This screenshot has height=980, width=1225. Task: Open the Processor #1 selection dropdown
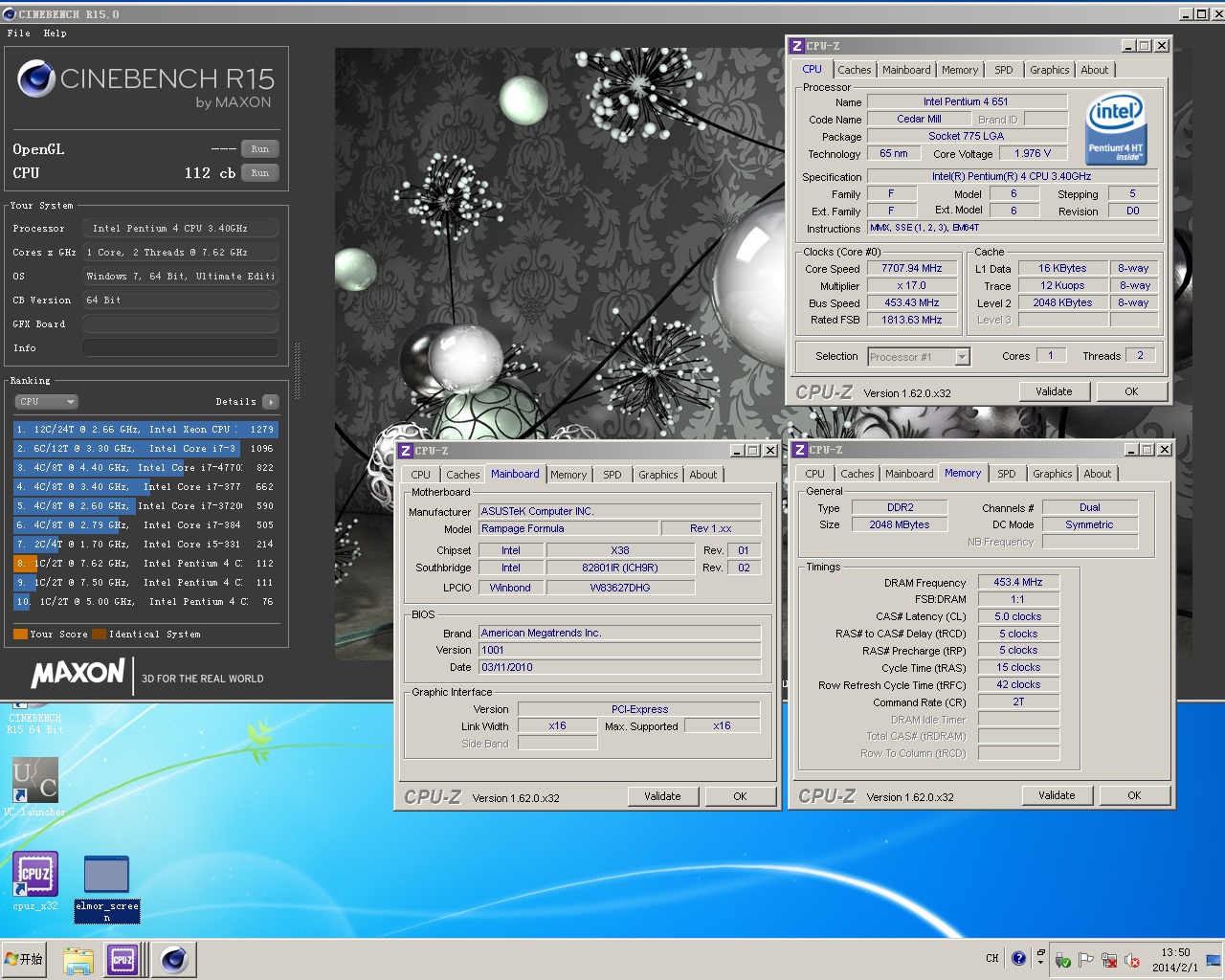point(963,357)
